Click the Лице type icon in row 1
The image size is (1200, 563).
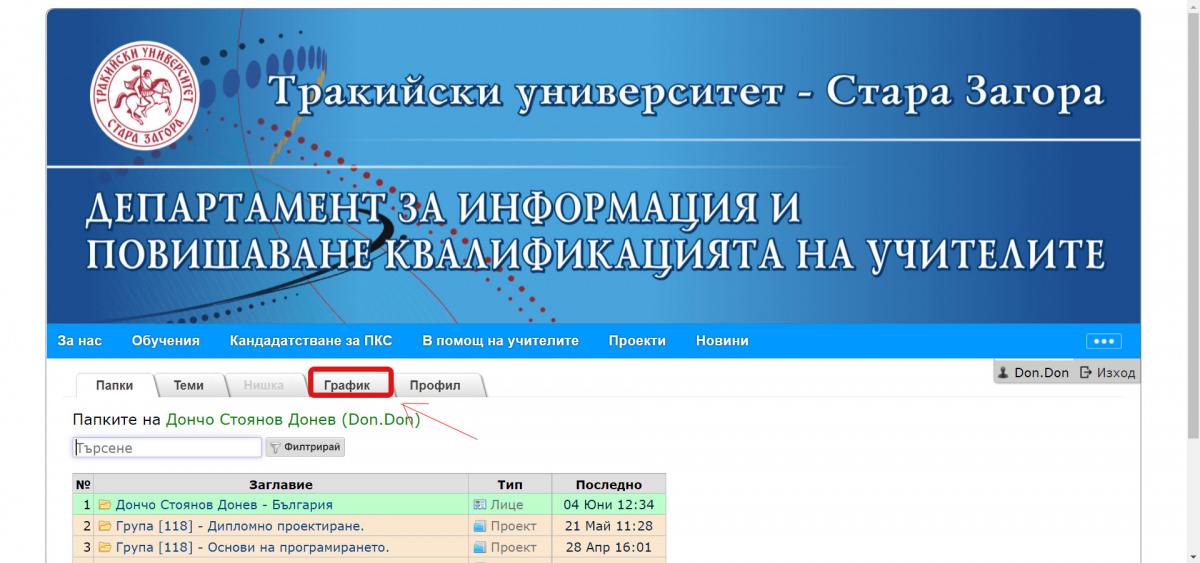coord(480,505)
